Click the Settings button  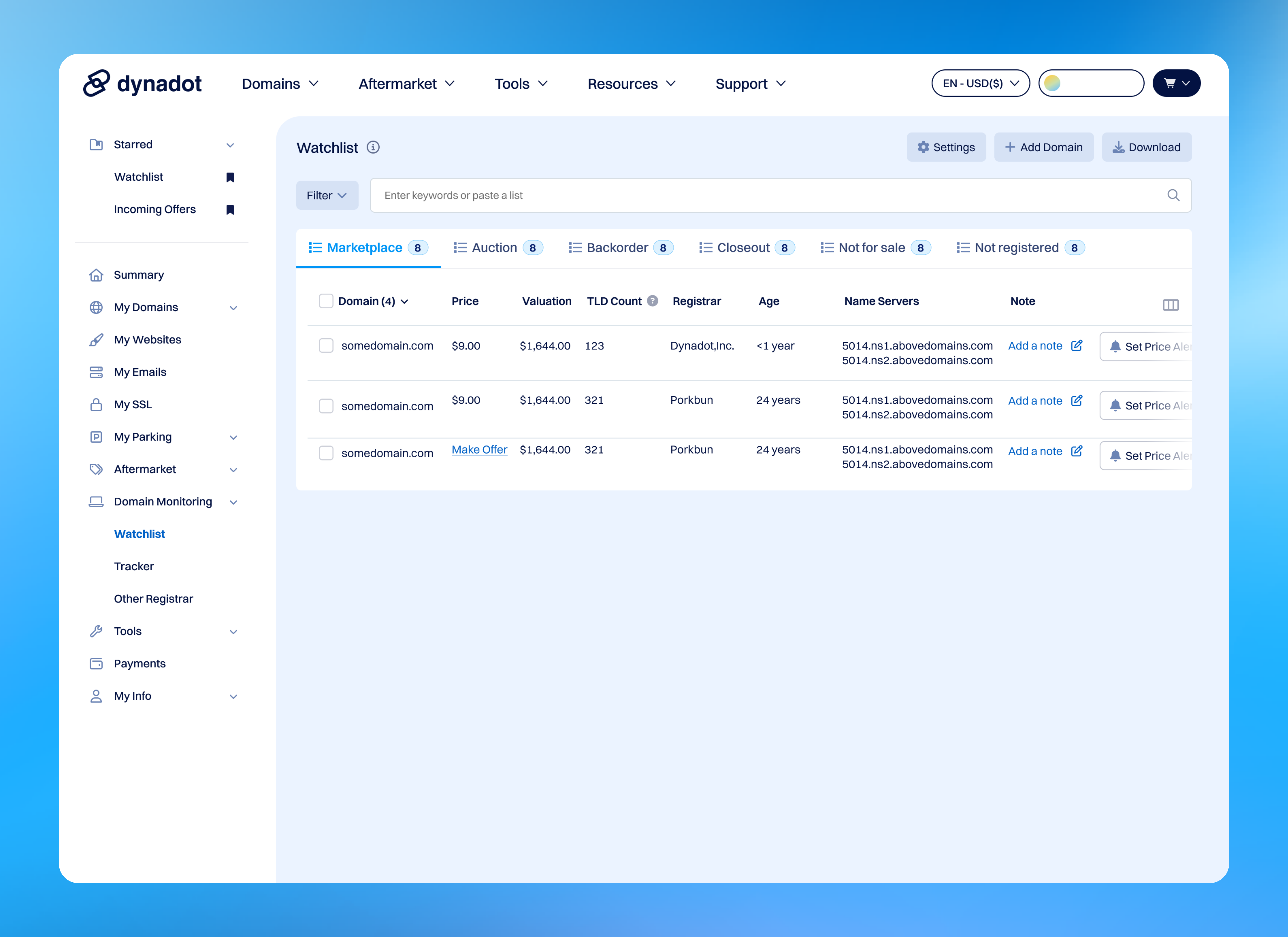point(946,147)
